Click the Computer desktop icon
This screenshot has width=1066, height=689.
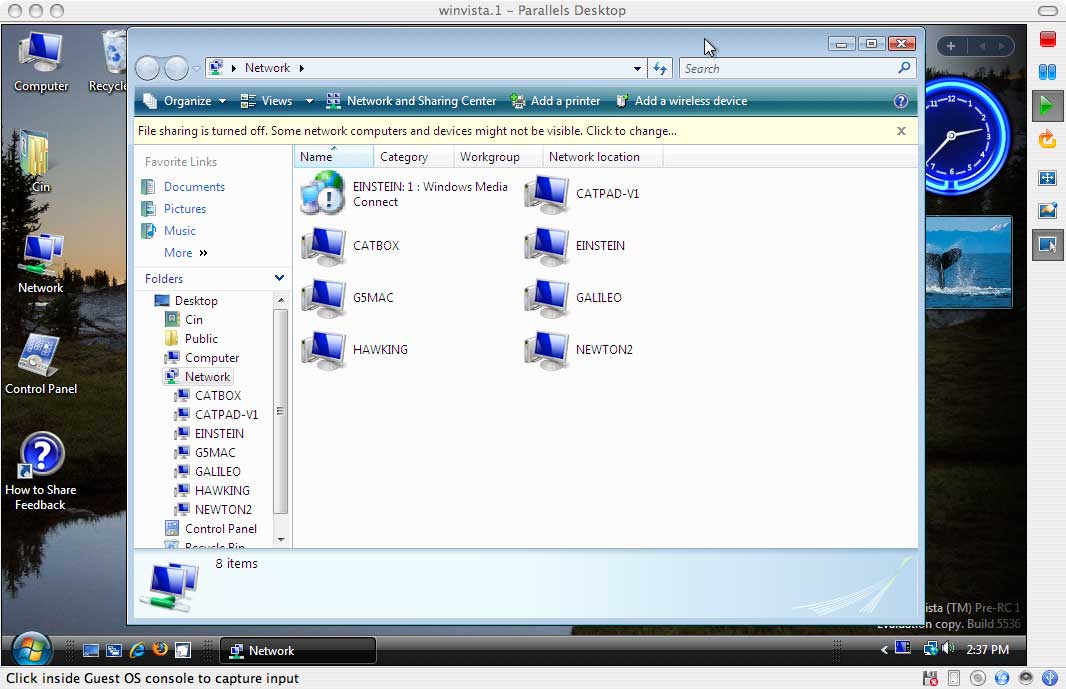point(41,62)
